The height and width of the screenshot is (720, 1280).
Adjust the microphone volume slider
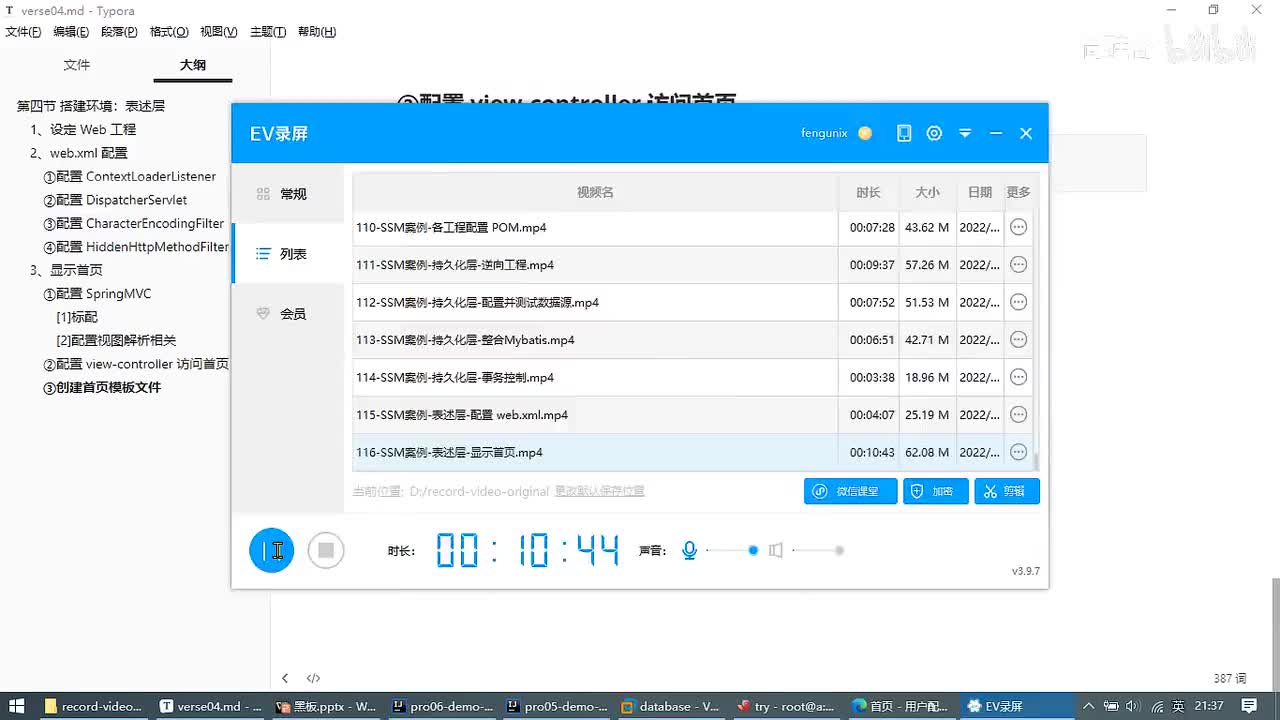coord(732,550)
